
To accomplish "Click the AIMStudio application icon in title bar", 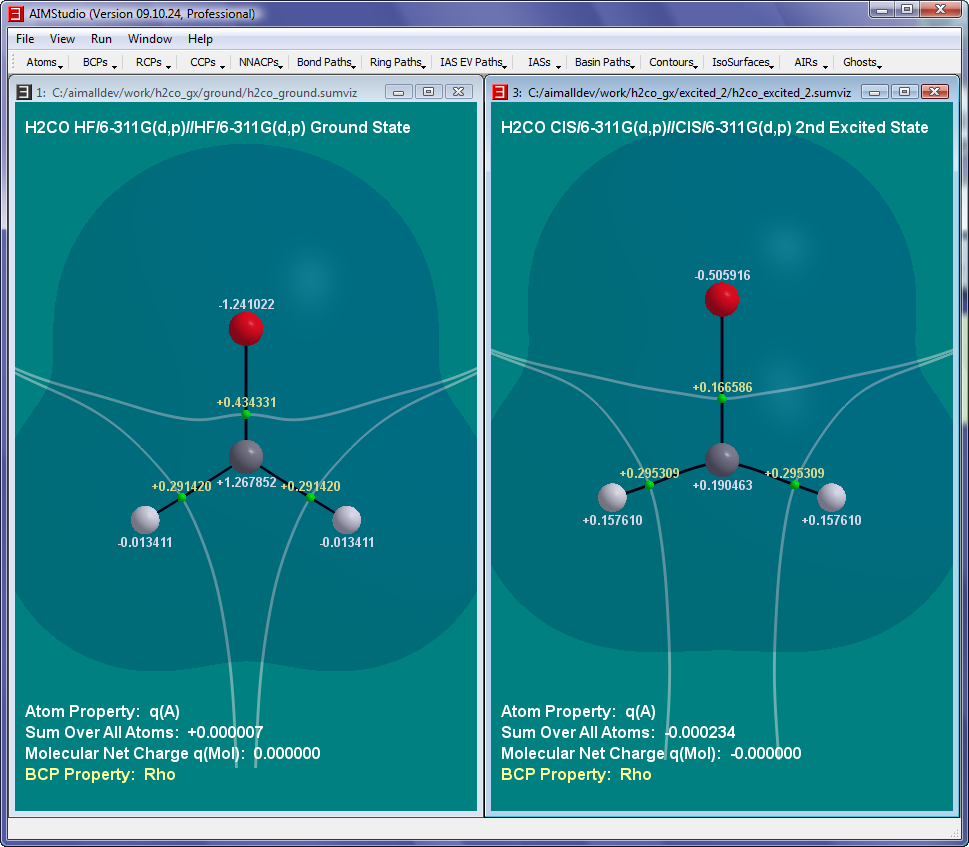I will tap(15, 14).
